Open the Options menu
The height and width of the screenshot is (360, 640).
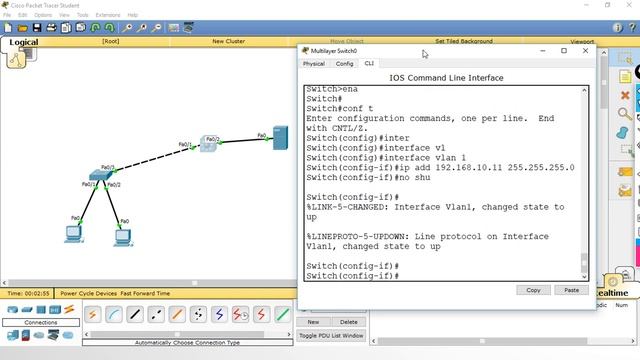pyautogui.click(x=43, y=15)
